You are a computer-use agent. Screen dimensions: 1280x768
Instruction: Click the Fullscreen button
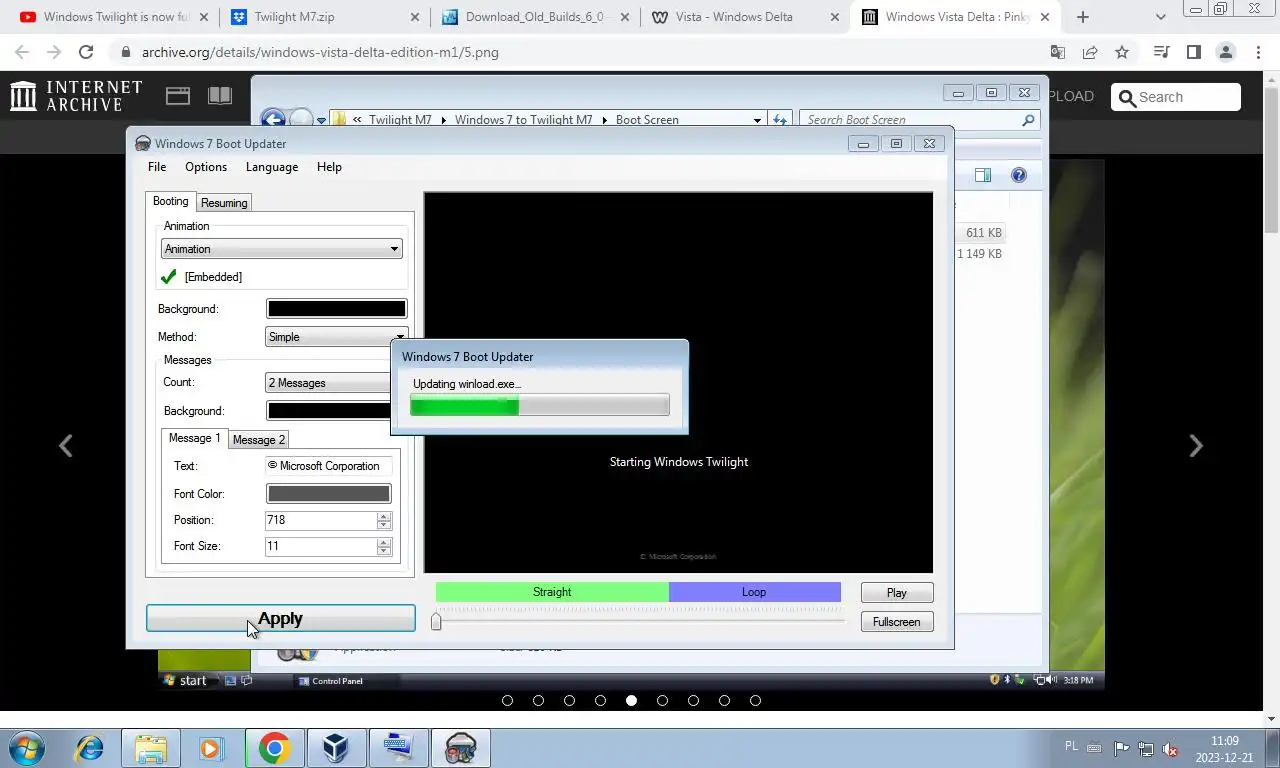[897, 622]
